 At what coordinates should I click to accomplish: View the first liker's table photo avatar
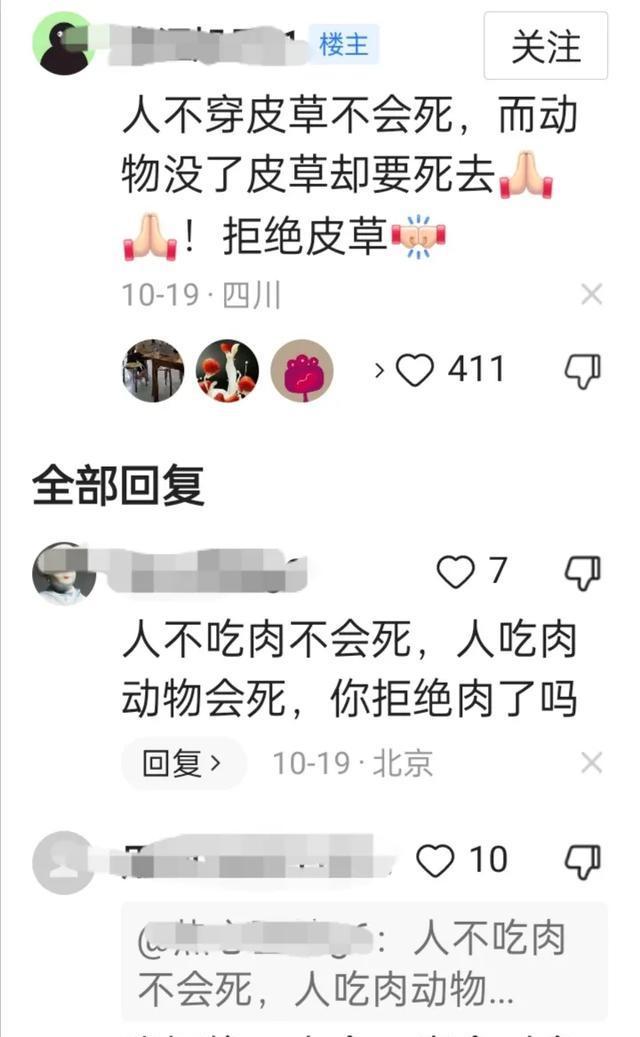point(153,370)
